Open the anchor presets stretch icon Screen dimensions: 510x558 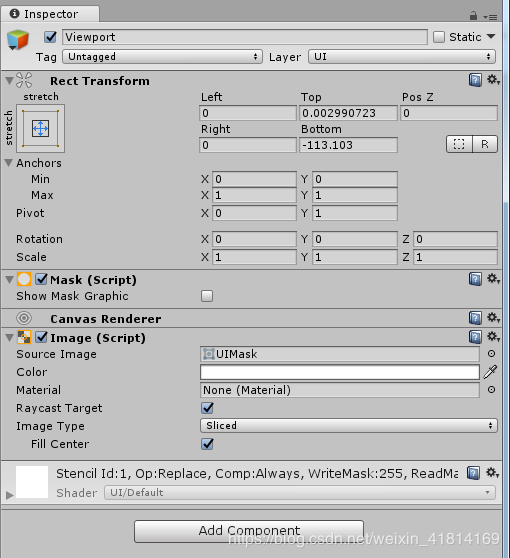(41, 128)
